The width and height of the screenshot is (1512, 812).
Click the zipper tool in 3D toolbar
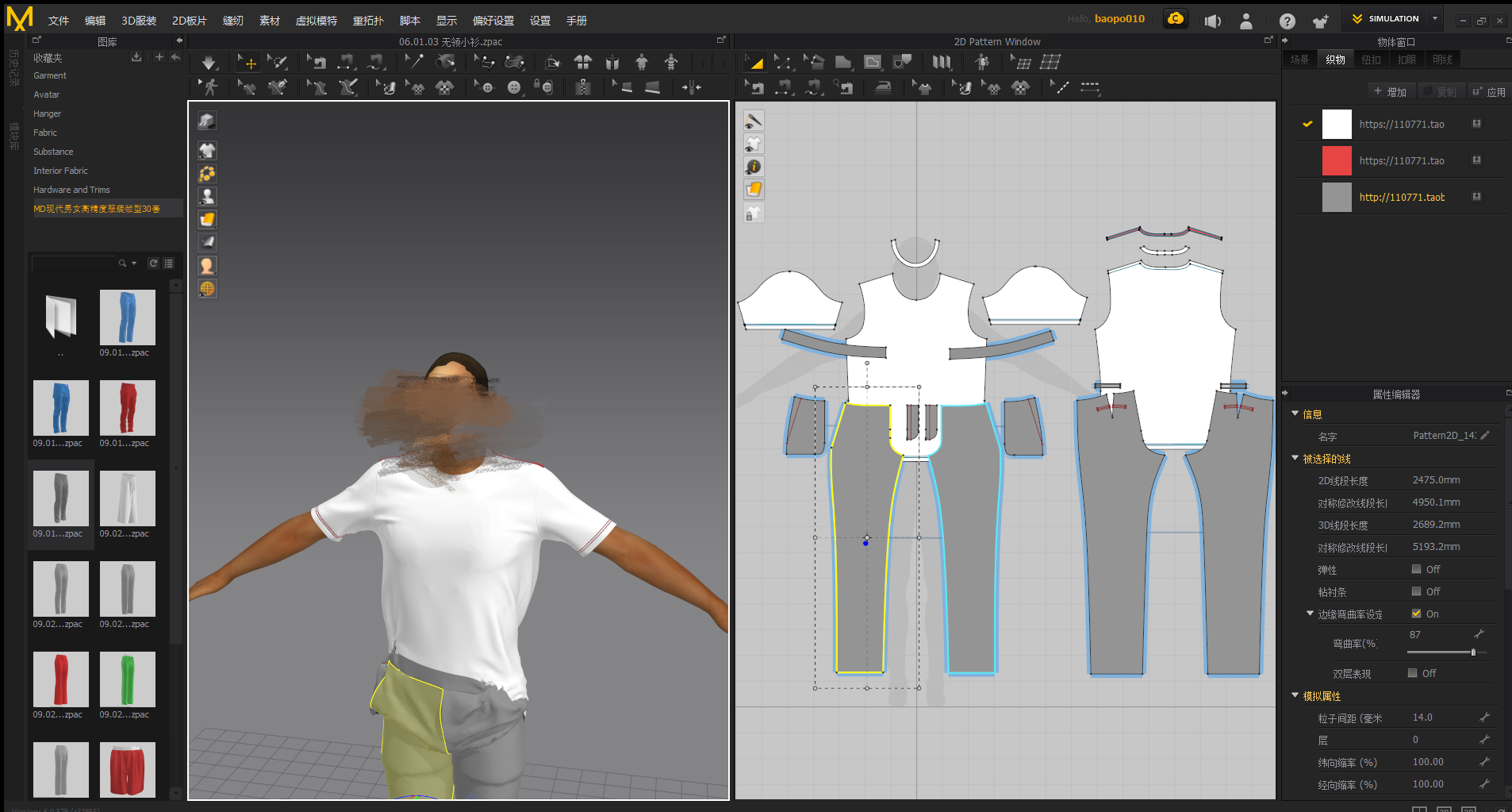tap(583, 87)
